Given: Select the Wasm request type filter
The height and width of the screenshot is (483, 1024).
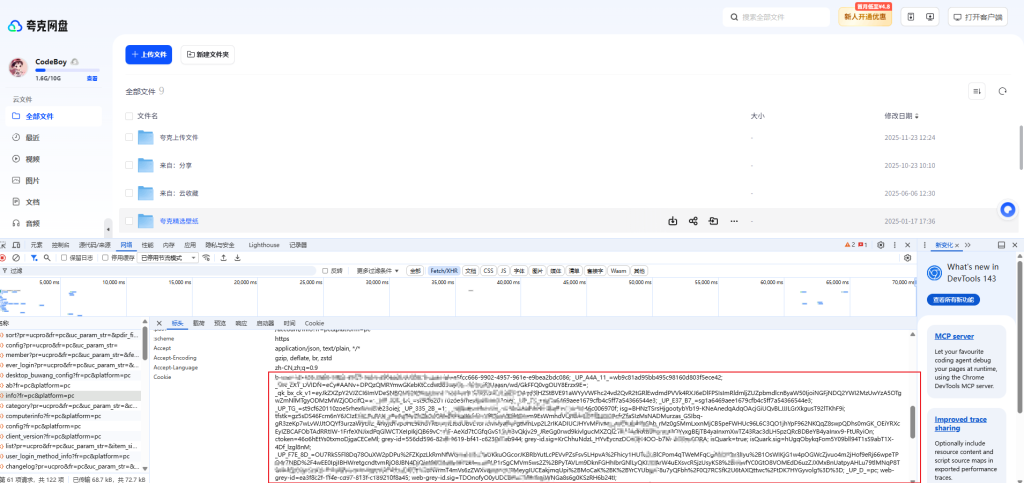Looking at the screenshot, I should coord(618,270).
